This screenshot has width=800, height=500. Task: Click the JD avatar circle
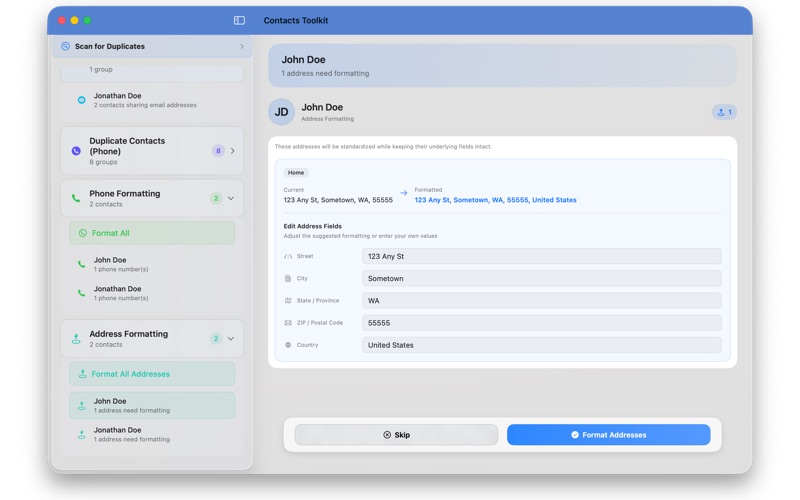[282, 112]
